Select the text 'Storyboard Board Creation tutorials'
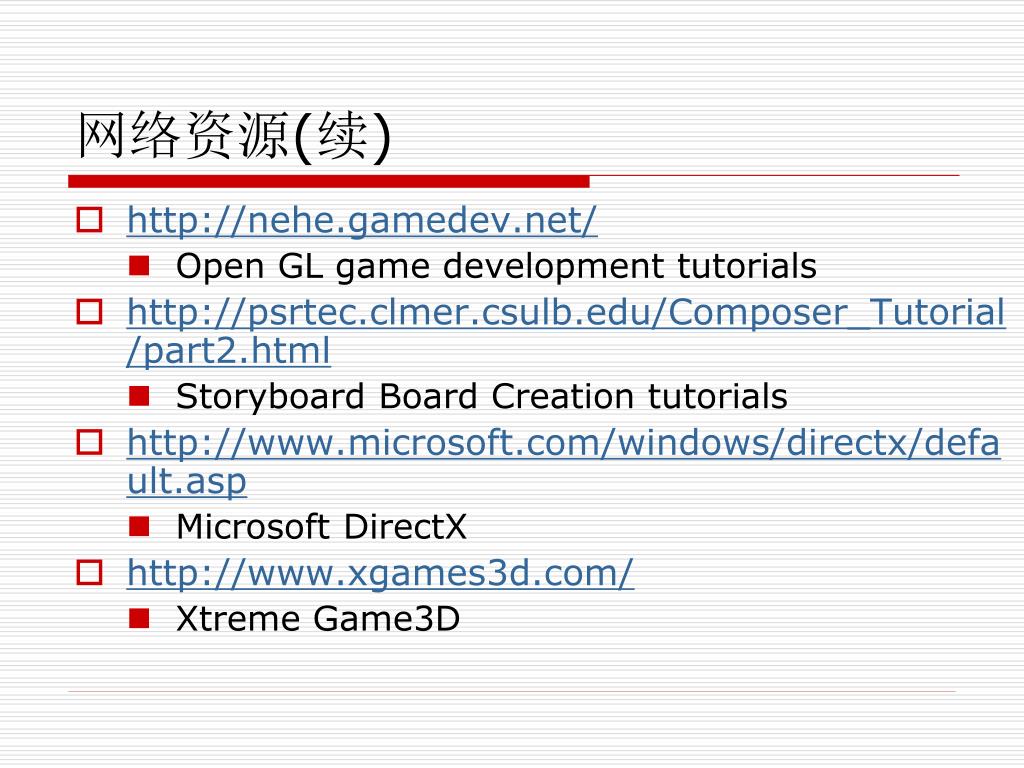Viewport: 1024px width, 768px height. (482, 396)
